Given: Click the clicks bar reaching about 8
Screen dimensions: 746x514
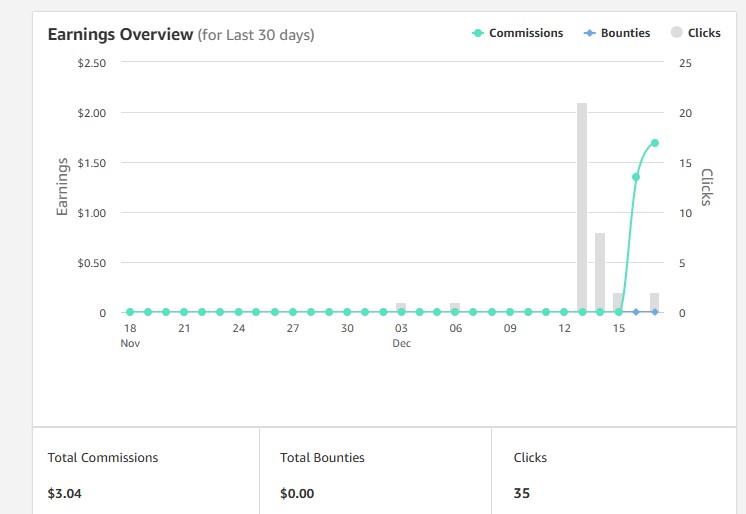Looking at the screenshot, I should click(600, 272).
